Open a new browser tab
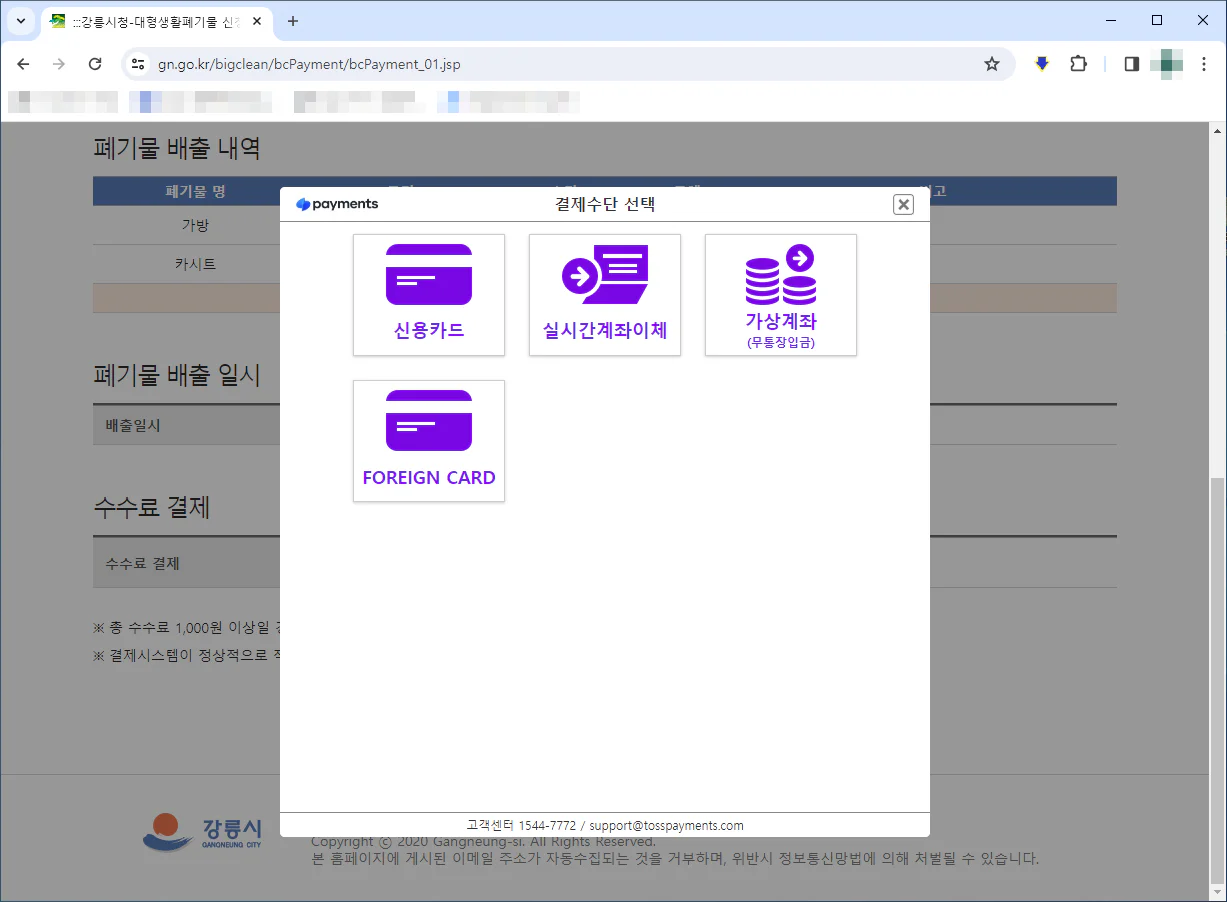 (293, 21)
